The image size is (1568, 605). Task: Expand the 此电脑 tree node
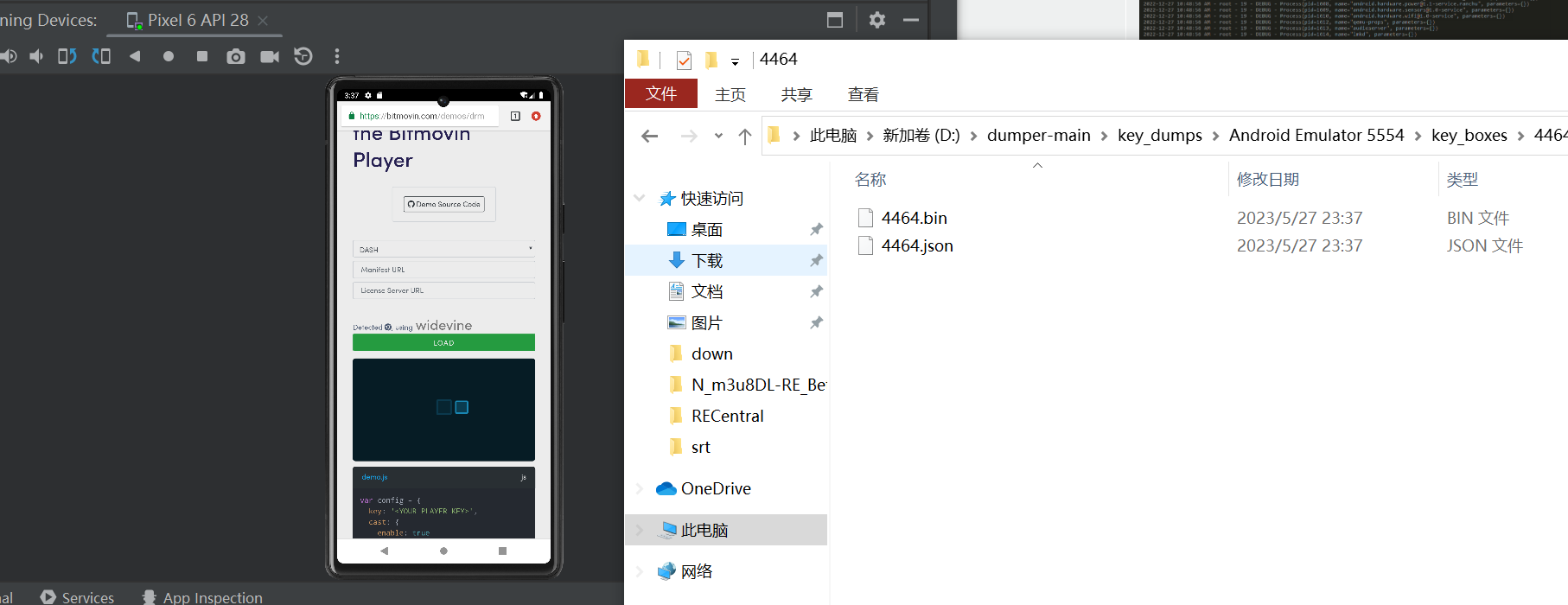tap(640, 530)
